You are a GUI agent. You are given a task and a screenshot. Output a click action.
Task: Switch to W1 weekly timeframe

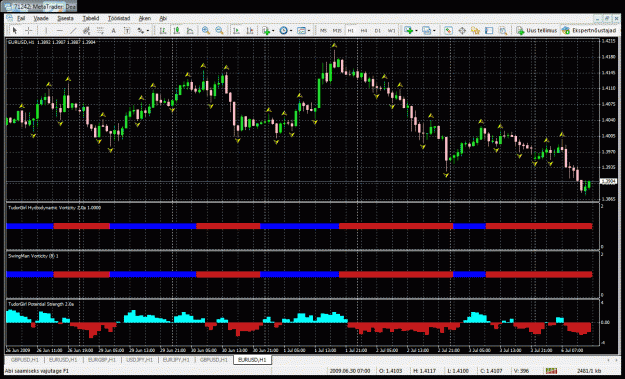[x=391, y=30]
